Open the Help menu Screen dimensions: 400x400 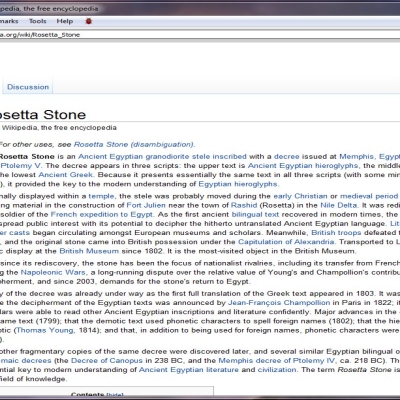[x=65, y=21]
